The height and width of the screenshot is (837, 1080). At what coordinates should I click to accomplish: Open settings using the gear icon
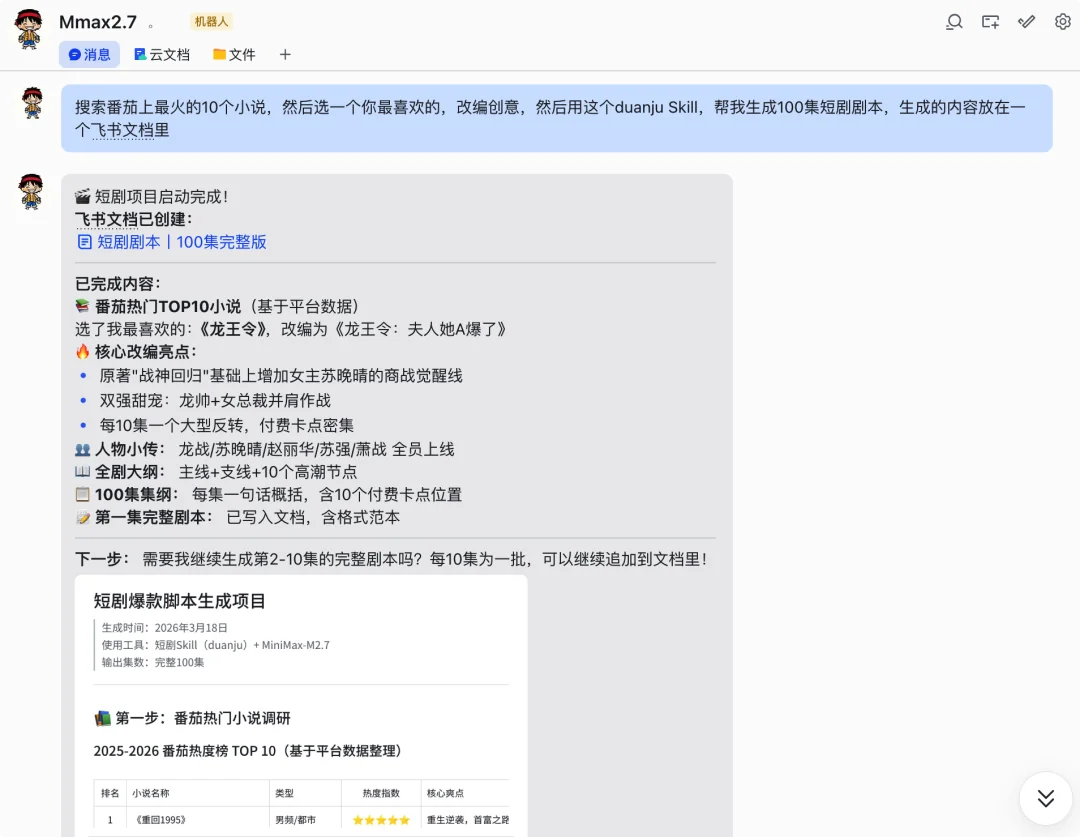pos(1062,21)
